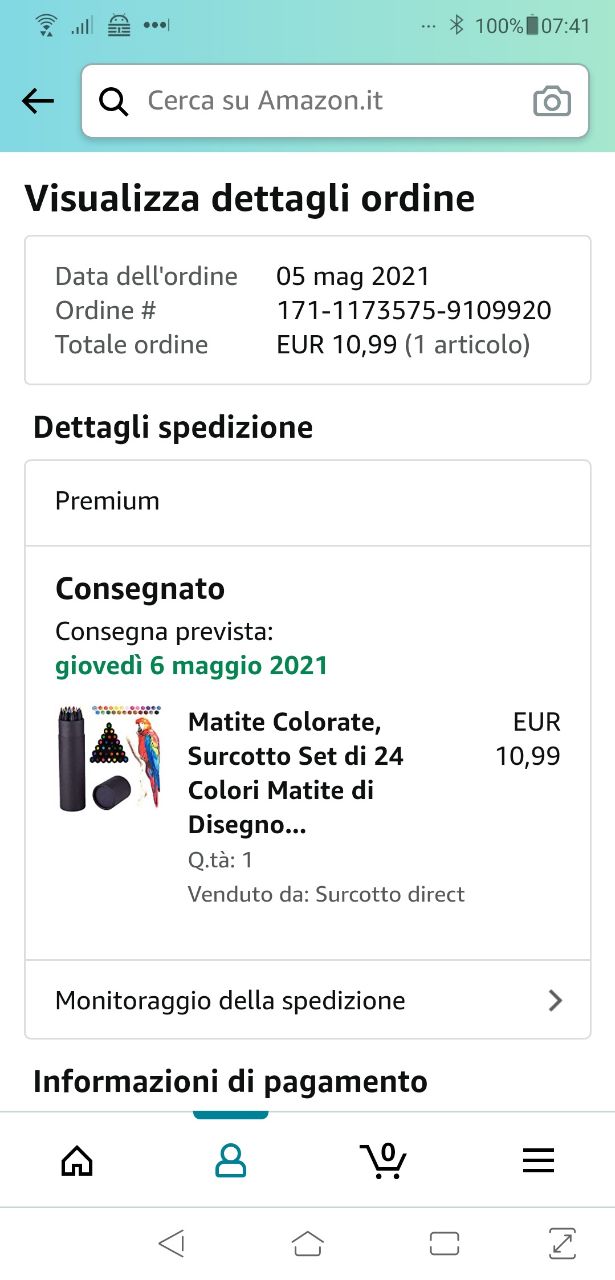Open the account profile icon

click(231, 1160)
